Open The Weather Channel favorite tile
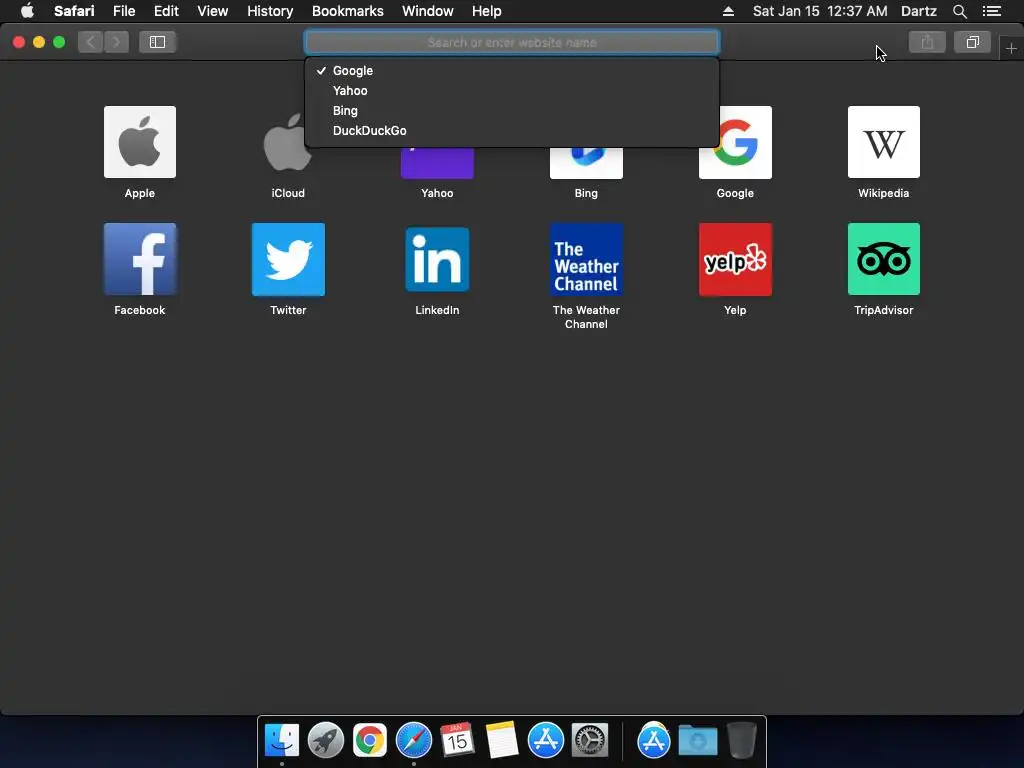 tap(586, 259)
